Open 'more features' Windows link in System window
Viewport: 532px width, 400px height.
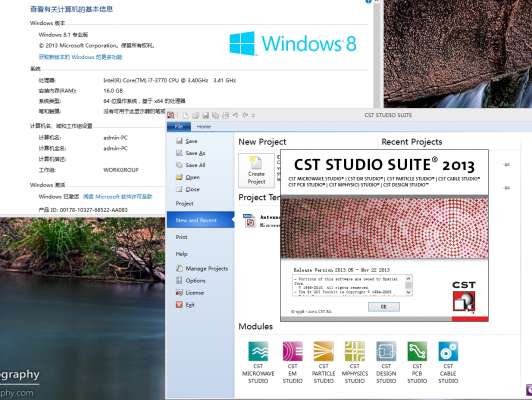point(80,57)
